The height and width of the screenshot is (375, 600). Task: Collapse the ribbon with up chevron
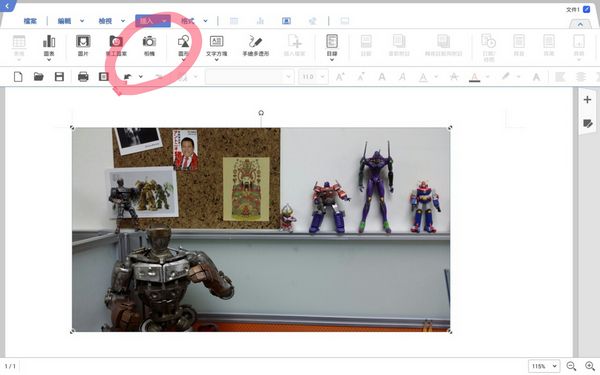[580, 24]
